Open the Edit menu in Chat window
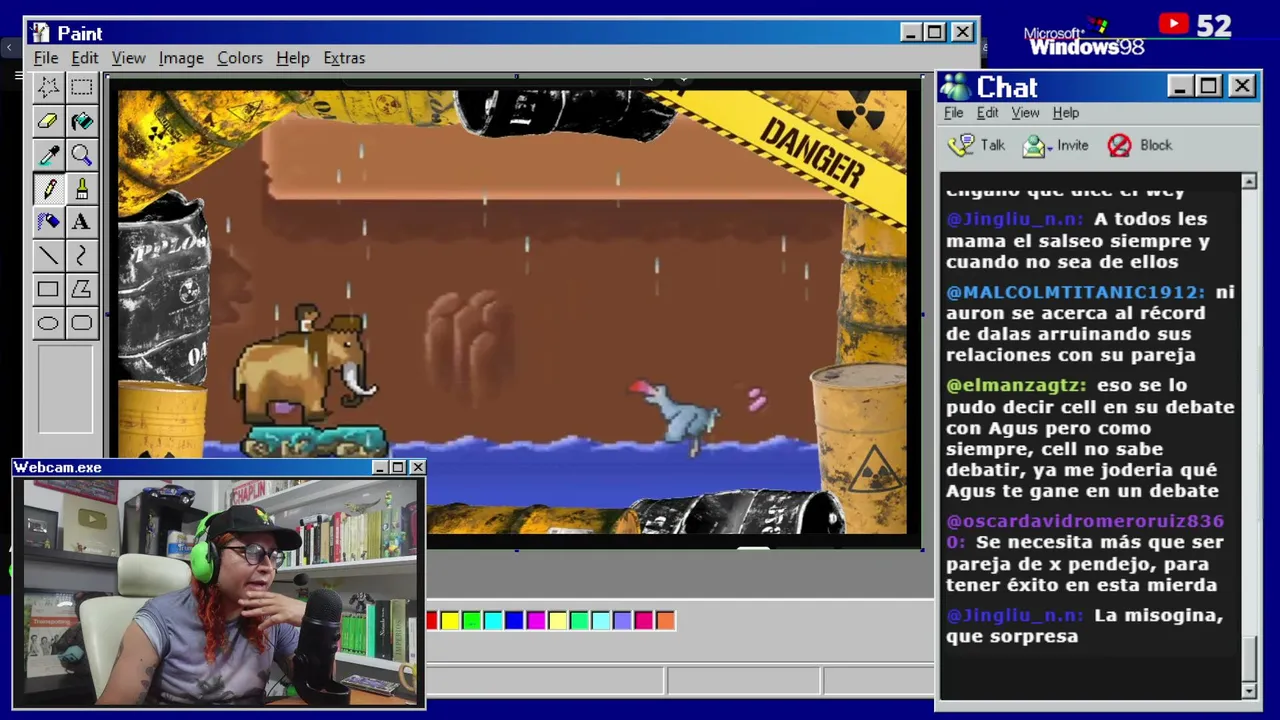Screen dimensions: 1280x720 click(988, 113)
